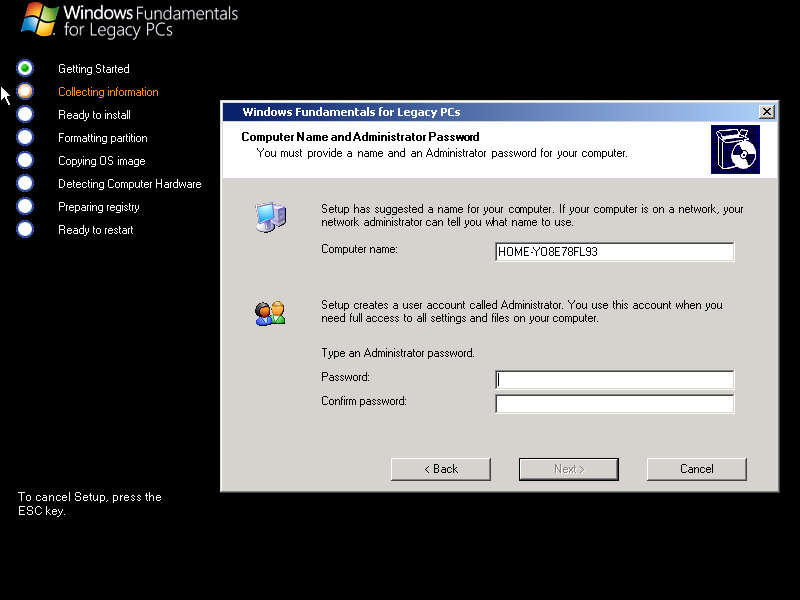Screen dimensions: 800x600
Task: Focus the Password text box
Action: pos(614,380)
